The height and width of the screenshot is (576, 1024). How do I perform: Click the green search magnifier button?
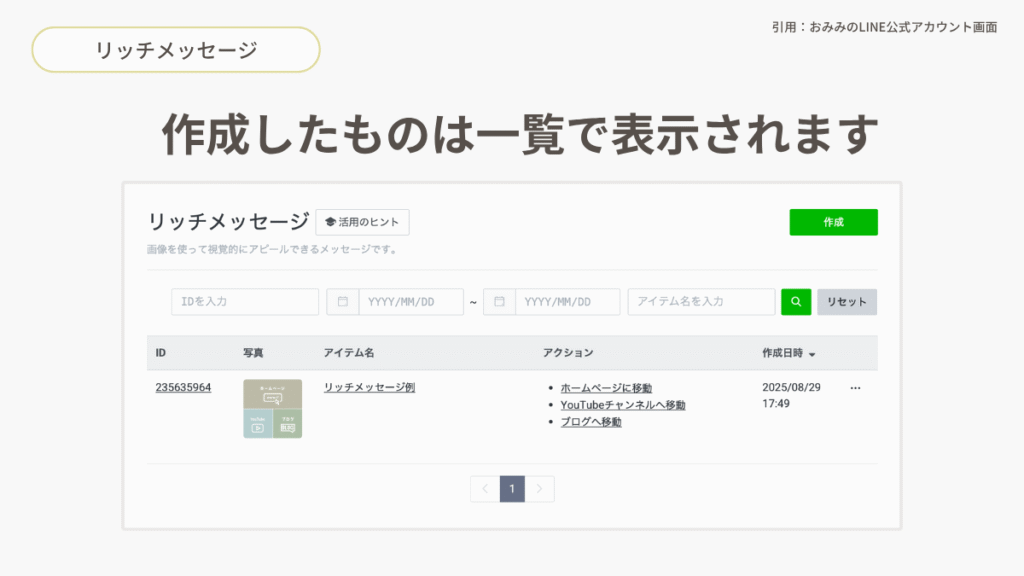coord(796,302)
